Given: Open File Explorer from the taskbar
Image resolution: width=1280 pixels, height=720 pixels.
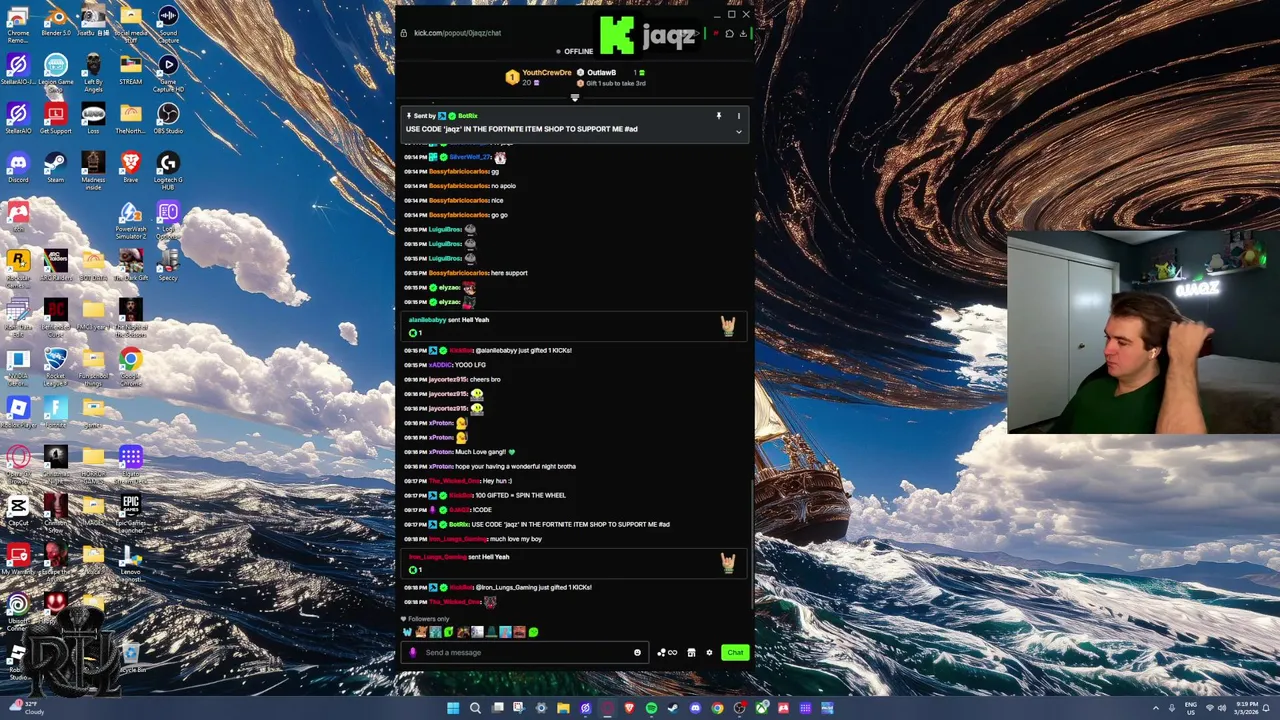Looking at the screenshot, I should [563, 708].
